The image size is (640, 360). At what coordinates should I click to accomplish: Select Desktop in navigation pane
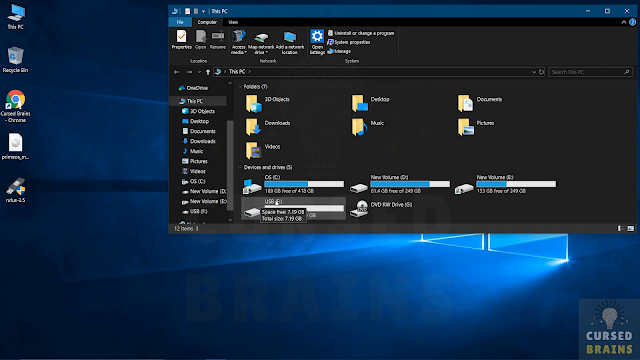(x=199, y=121)
